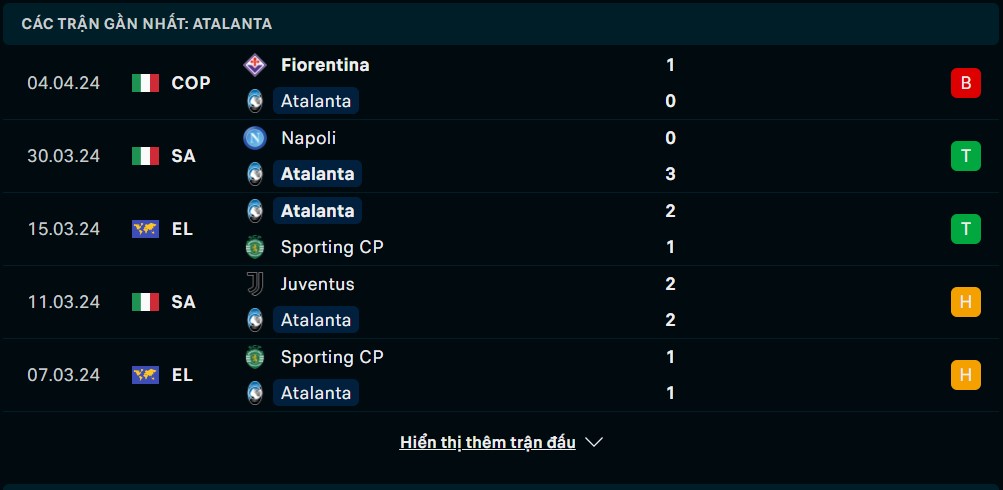Click the Napoli club crest icon
The image size is (1003, 490).
255,138
